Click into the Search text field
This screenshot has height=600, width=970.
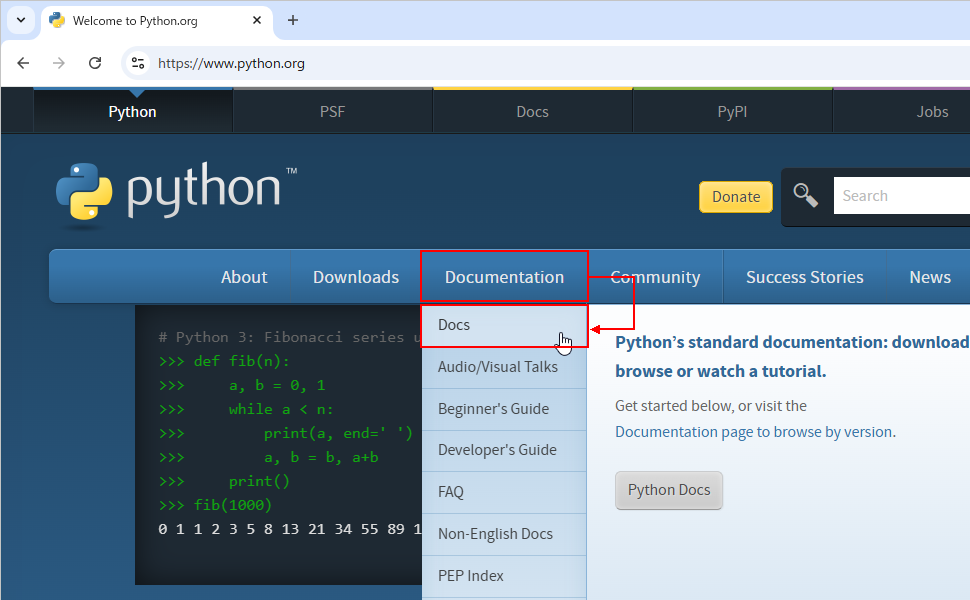[x=902, y=195]
